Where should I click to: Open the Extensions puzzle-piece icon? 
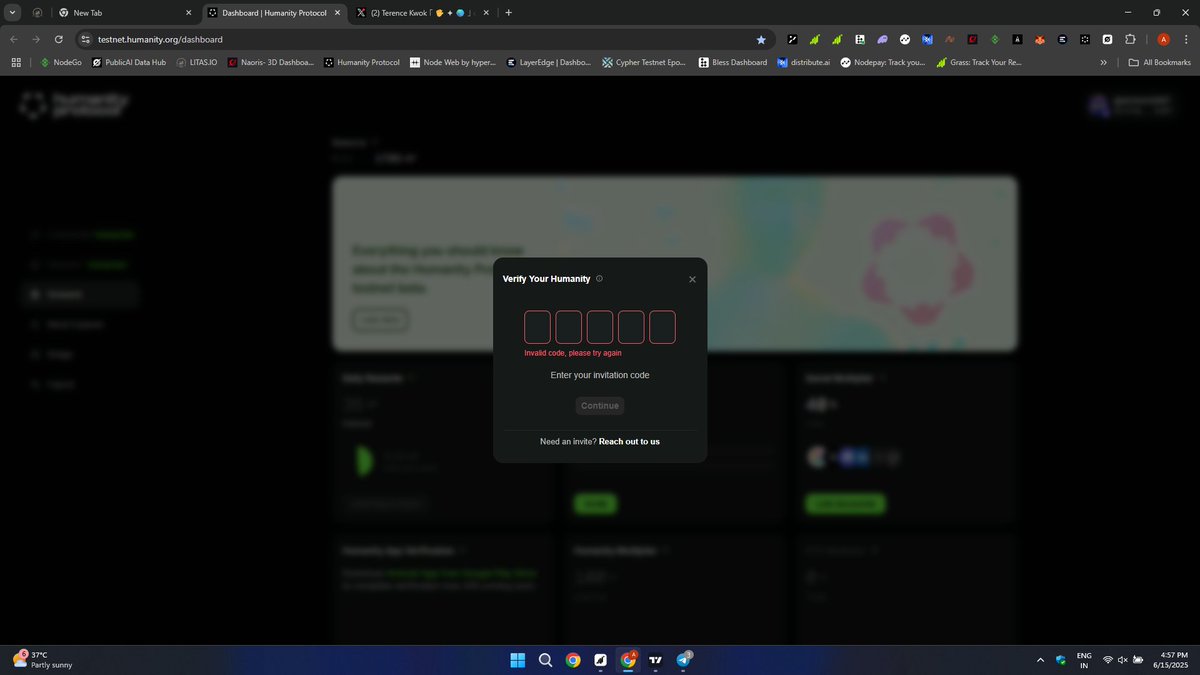1130,40
